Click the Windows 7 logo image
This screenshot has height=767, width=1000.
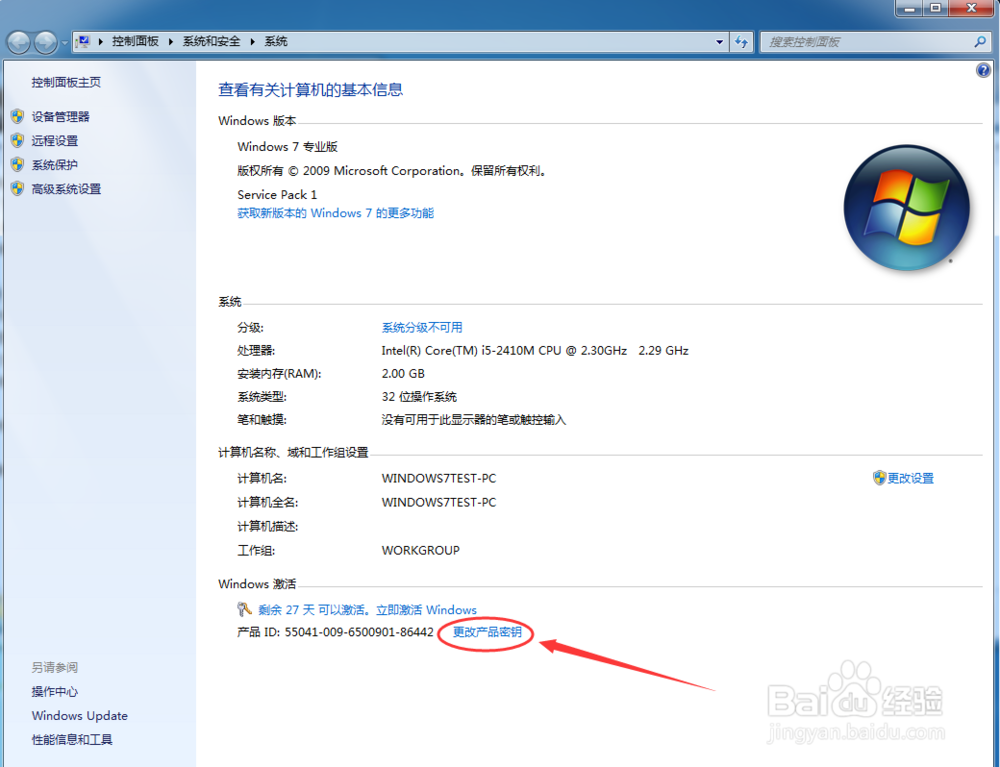click(x=906, y=208)
